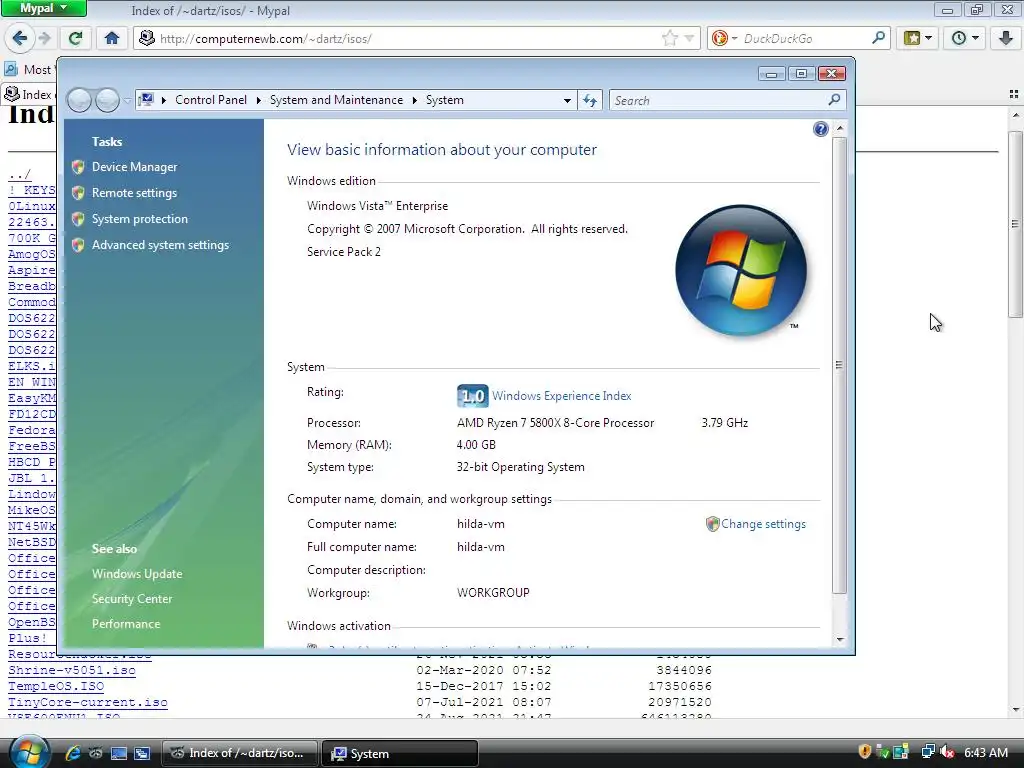
Task: Open Security Center under See also
Action: [132, 599]
